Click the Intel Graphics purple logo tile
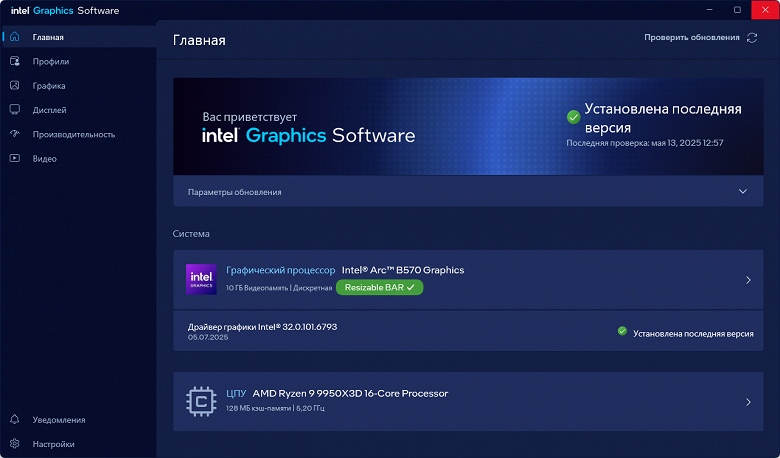780x458 pixels. 201,279
